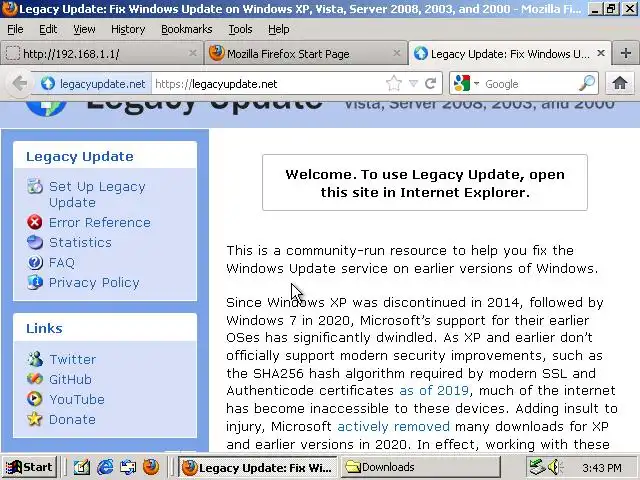
Task: Open the Donate link
Action: point(72,419)
